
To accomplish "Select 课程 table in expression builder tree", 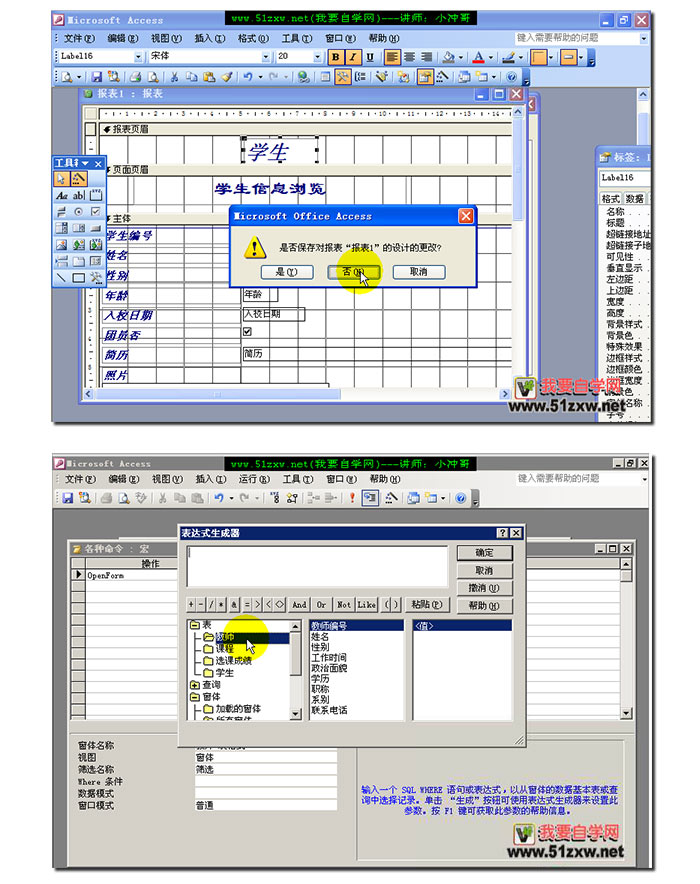I will pyautogui.click(x=224, y=649).
